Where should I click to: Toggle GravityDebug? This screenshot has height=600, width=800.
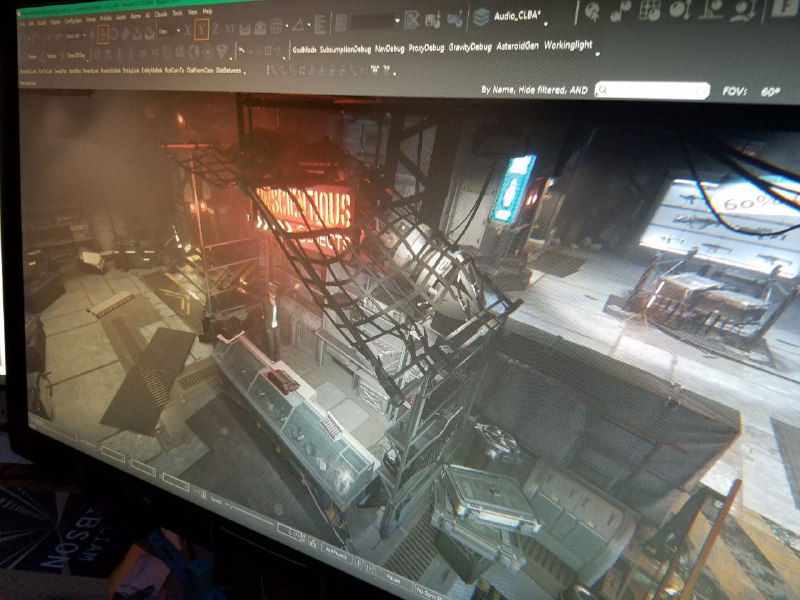tap(470, 47)
